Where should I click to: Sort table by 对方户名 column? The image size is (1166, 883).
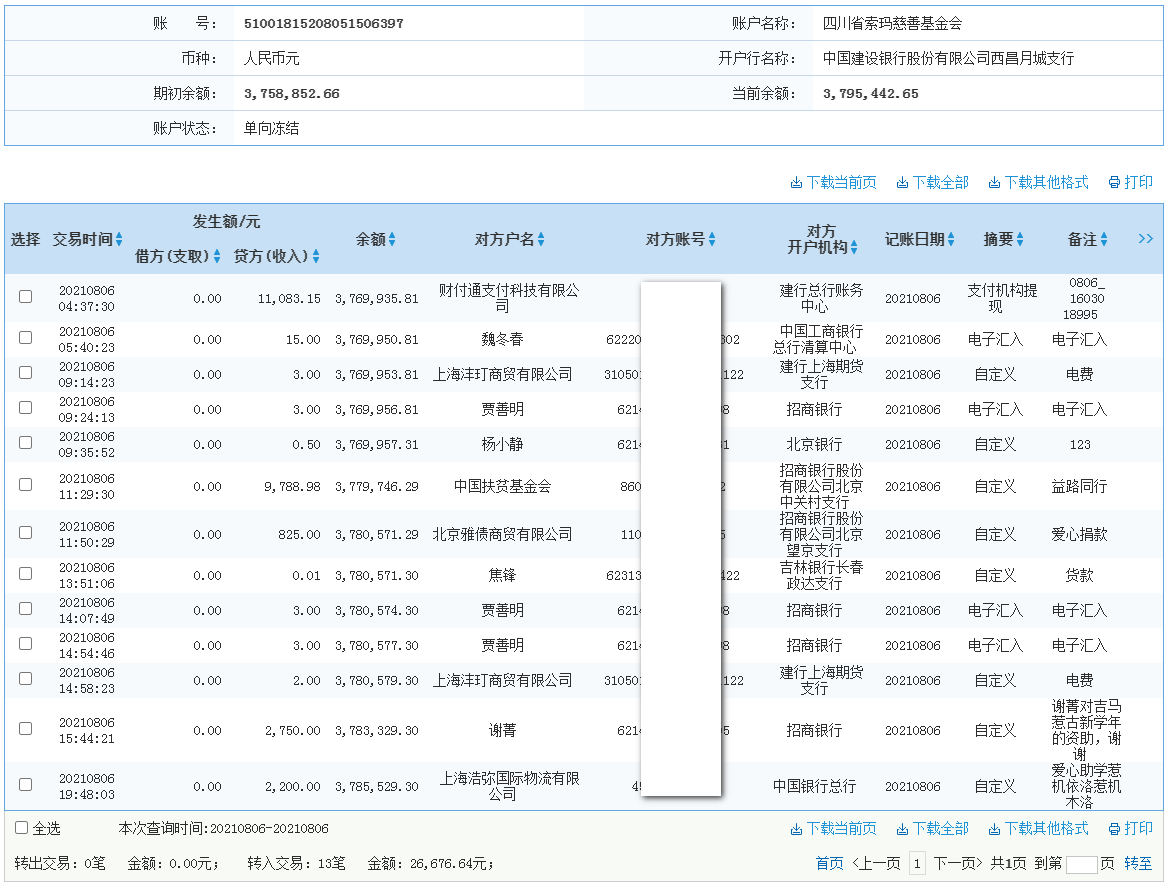point(541,240)
